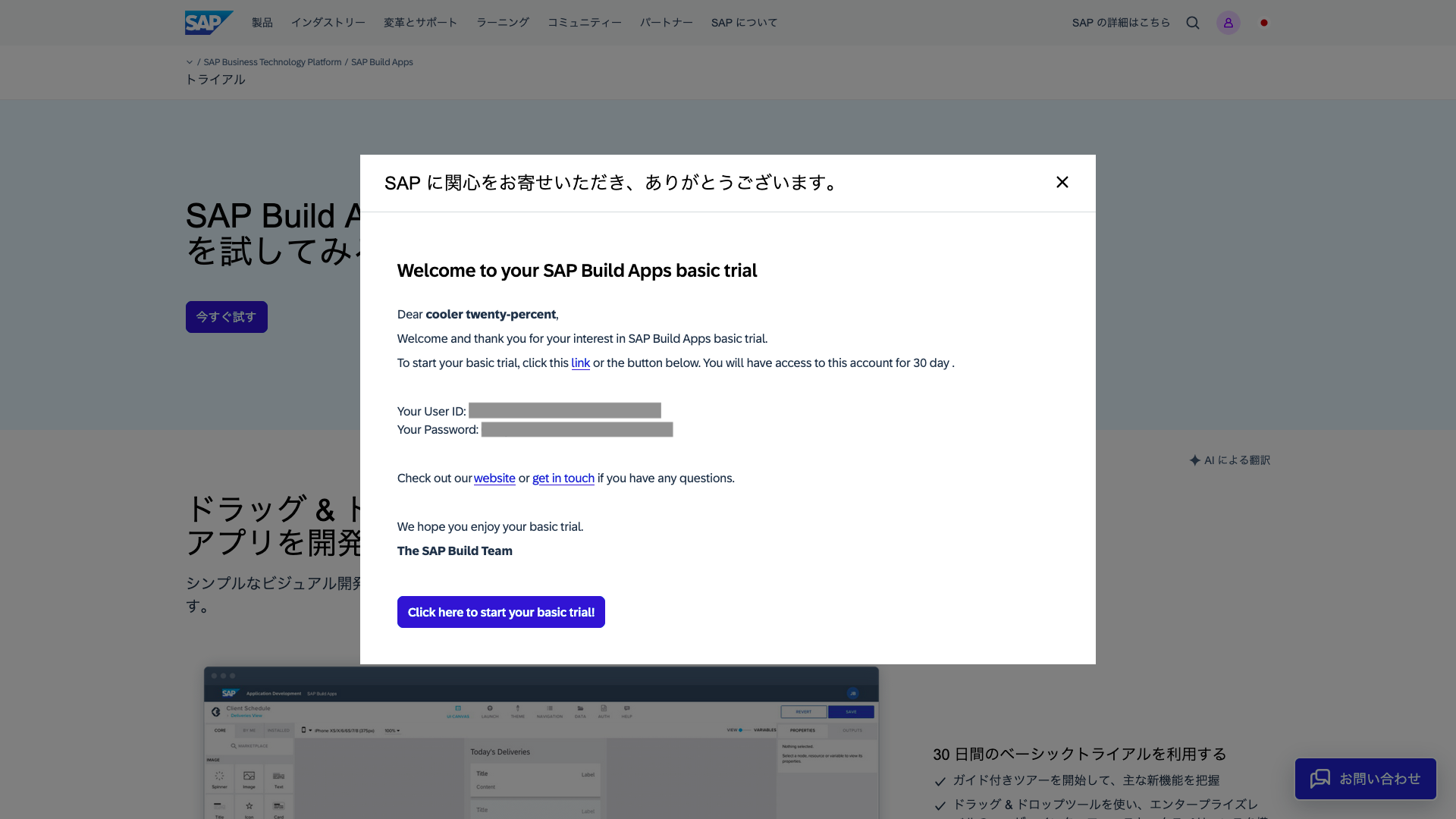1456x819 pixels.
Task: Open SAP Business Technology Platform breadcrumb
Action: [x=272, y=62]
